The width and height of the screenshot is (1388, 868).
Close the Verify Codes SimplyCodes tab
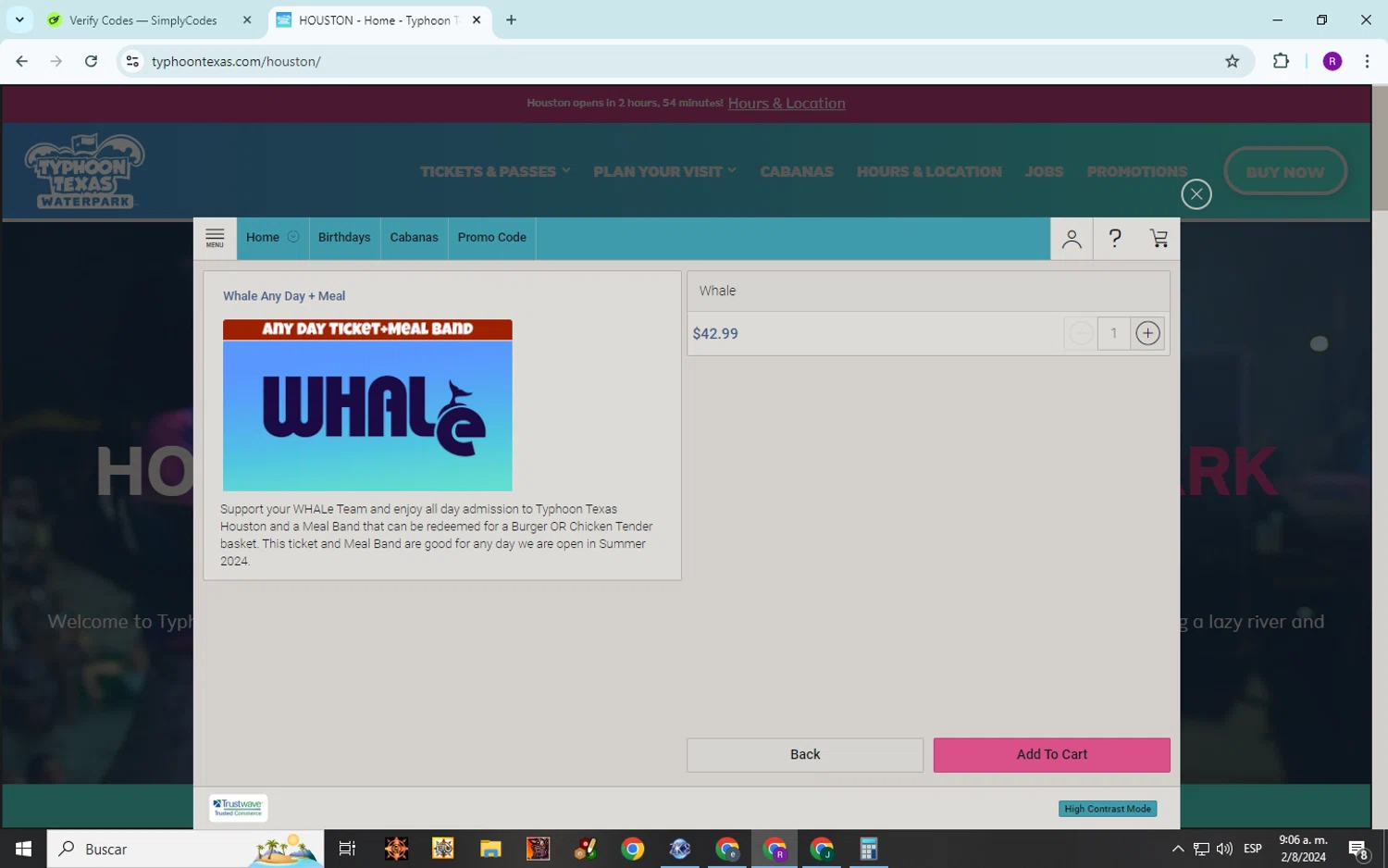click(247, 20)
